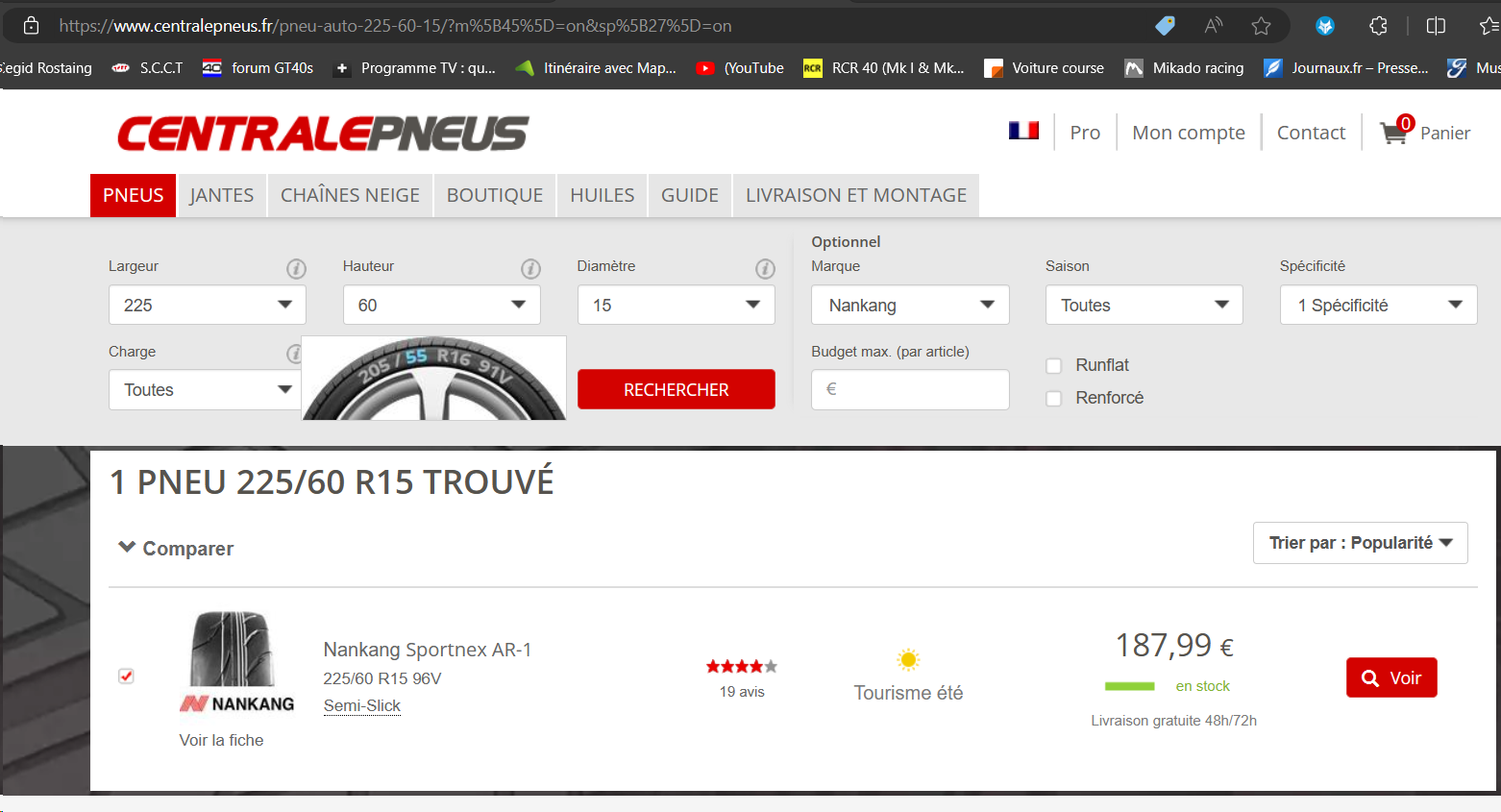Screen dimensions: 1501x812
Task: Show Hauteur info tooltip icon
Action: pos(530,269)
